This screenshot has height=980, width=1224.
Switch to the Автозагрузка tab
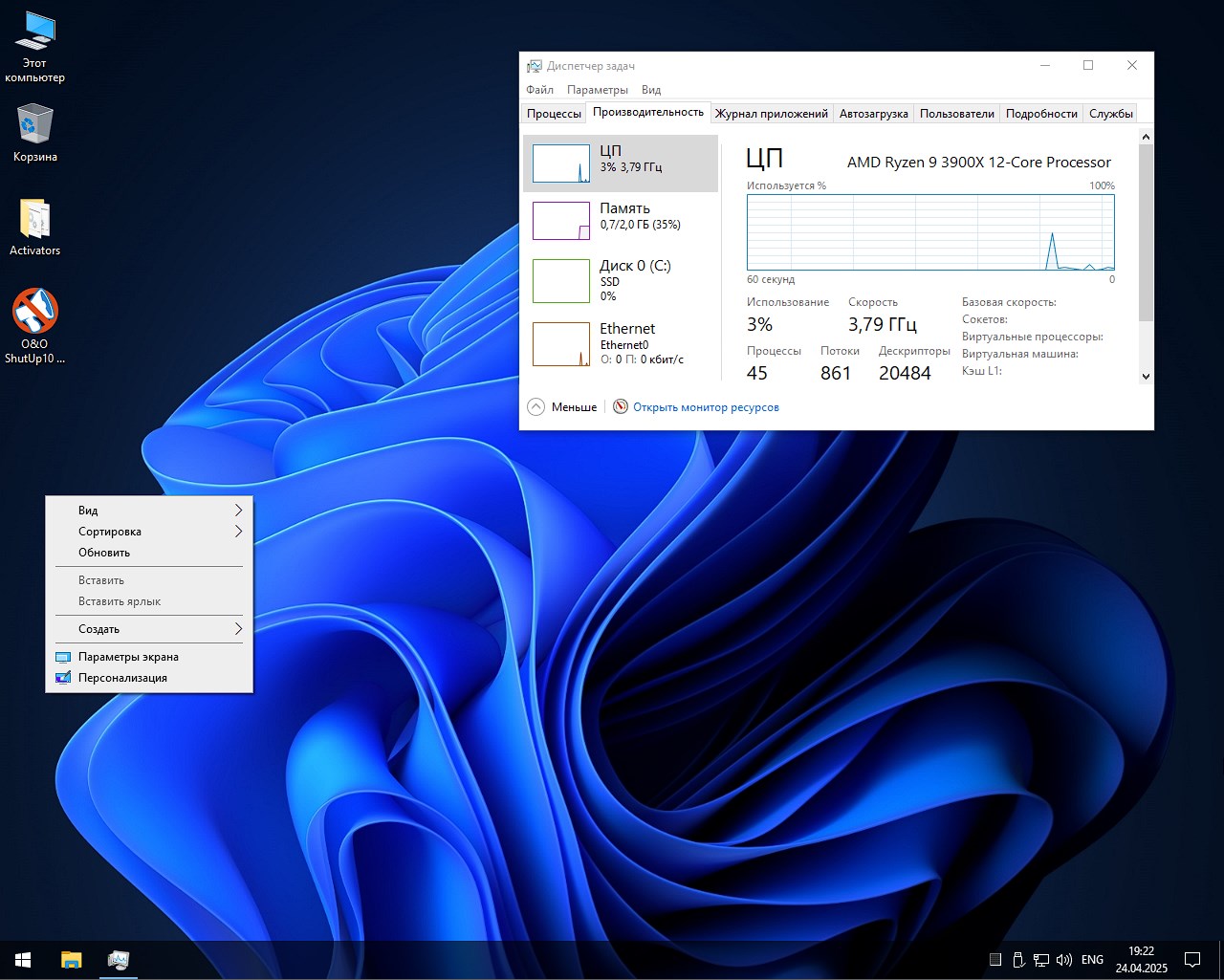(x=873, y=113)
